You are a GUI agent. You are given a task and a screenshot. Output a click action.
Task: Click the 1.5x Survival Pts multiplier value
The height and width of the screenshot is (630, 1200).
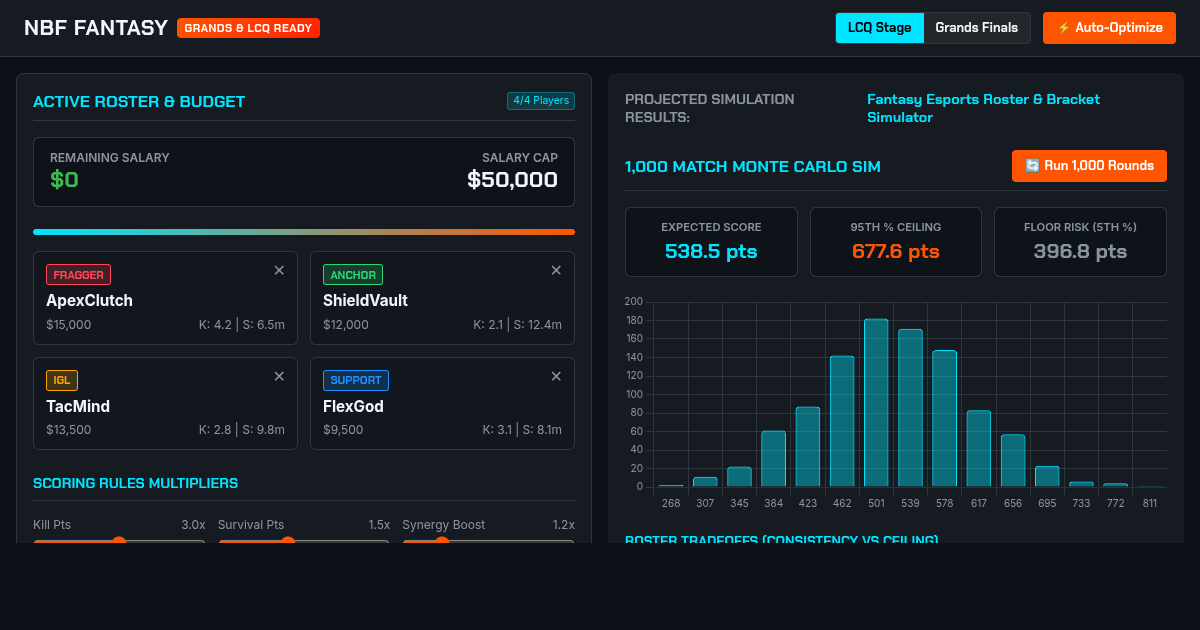pos(379,525)
